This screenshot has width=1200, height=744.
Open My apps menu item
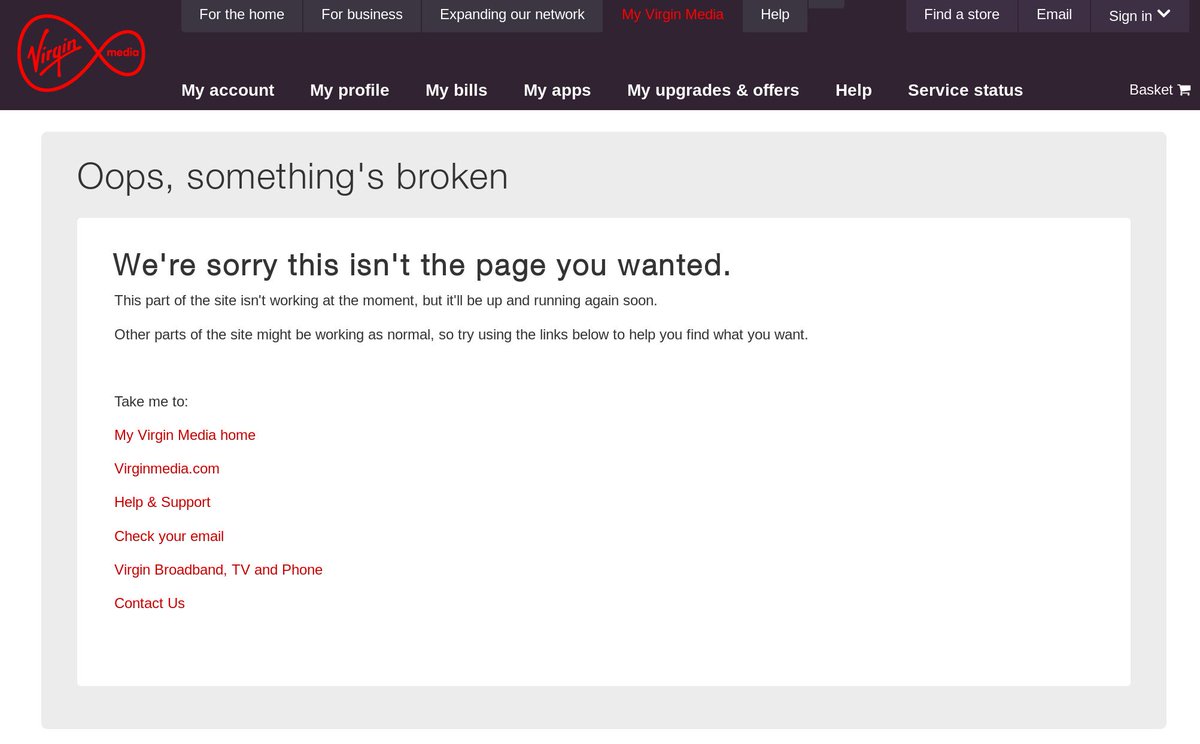(557, 90)
